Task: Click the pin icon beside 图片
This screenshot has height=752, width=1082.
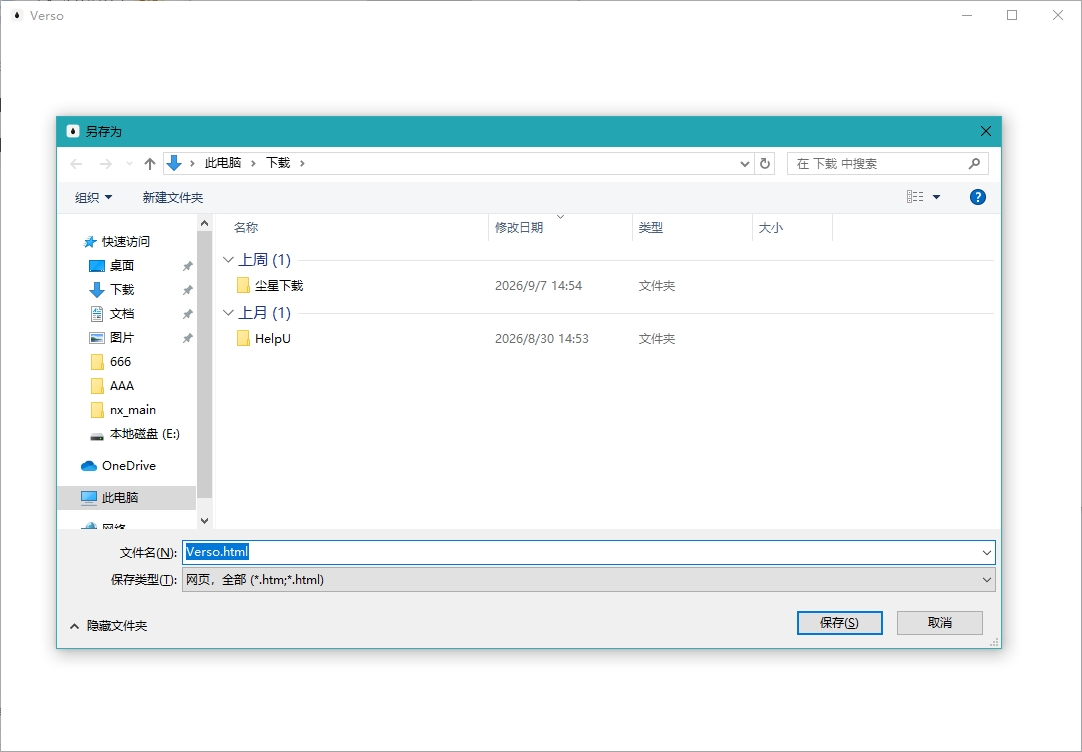Action: [187, 339]
